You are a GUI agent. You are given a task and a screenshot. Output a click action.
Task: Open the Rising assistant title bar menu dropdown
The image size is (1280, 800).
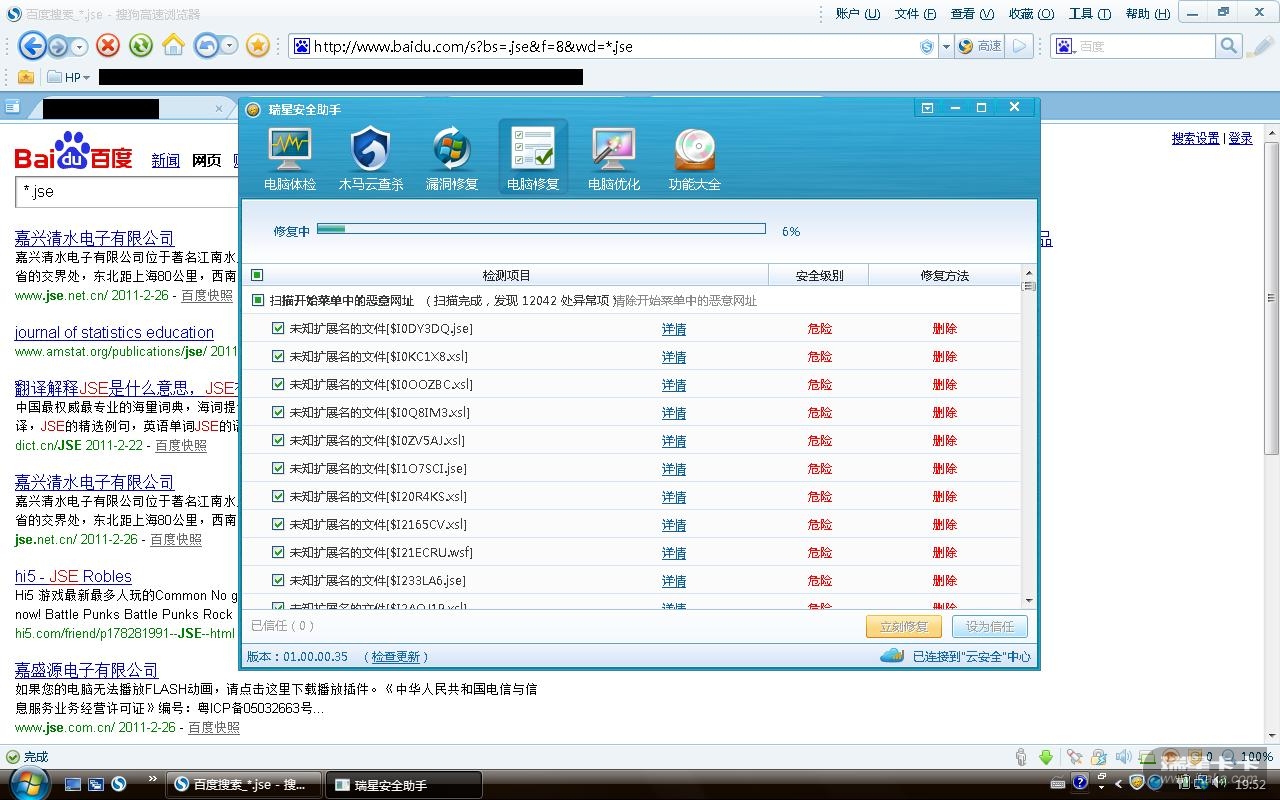click(927, 108)
